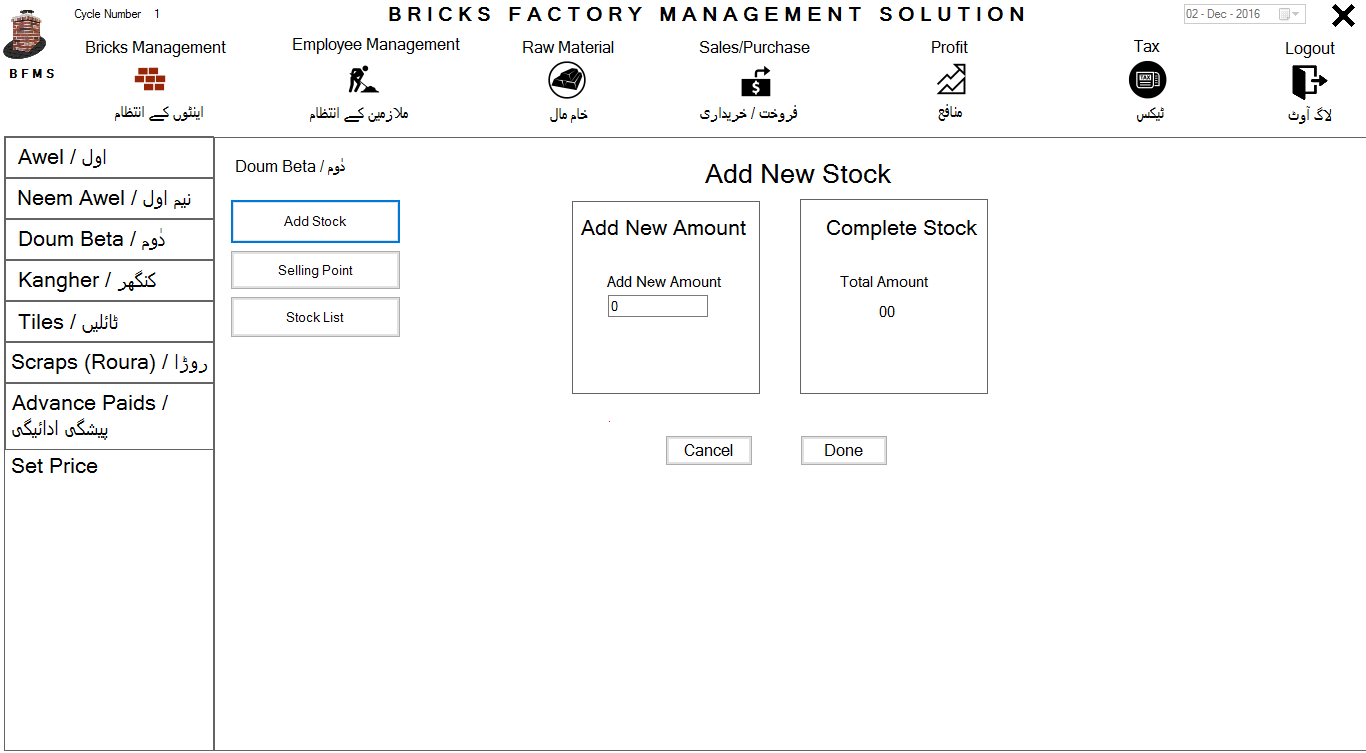Click the Cancel button
The image size is (1366, 753).
pyautogui.click(x=708, y=451)
